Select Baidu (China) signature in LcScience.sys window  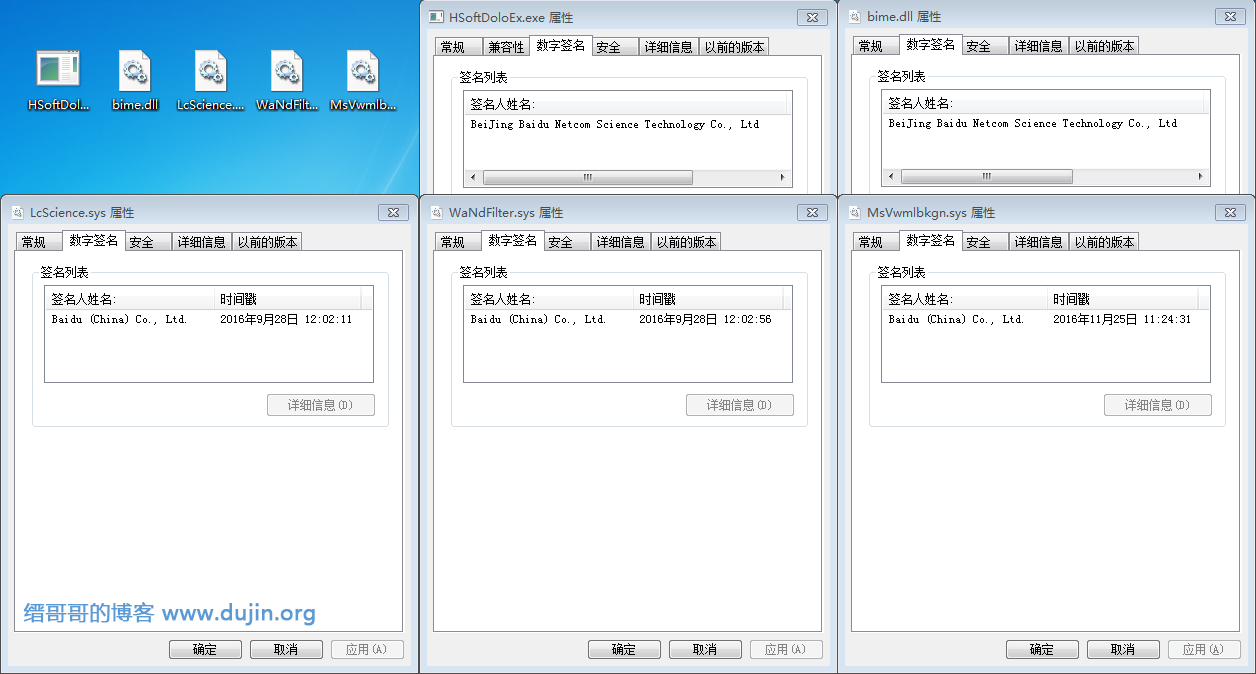point(208,320)
